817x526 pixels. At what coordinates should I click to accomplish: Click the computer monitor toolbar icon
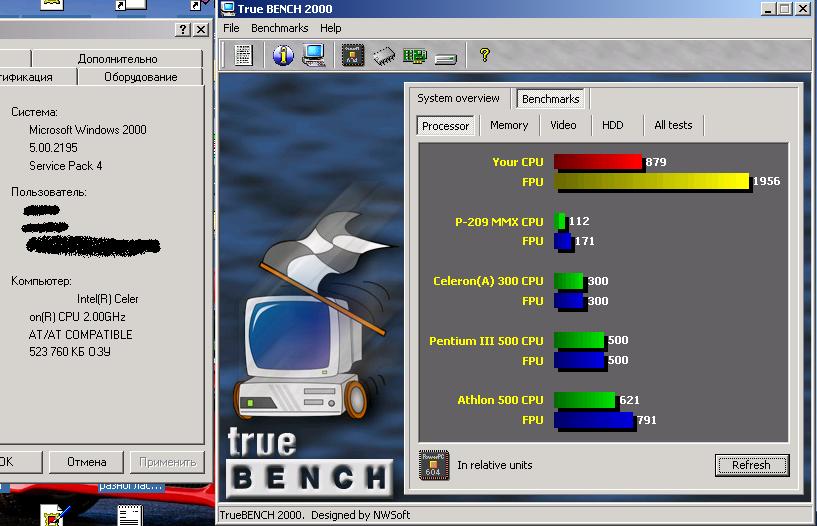(x=313, y=55)
